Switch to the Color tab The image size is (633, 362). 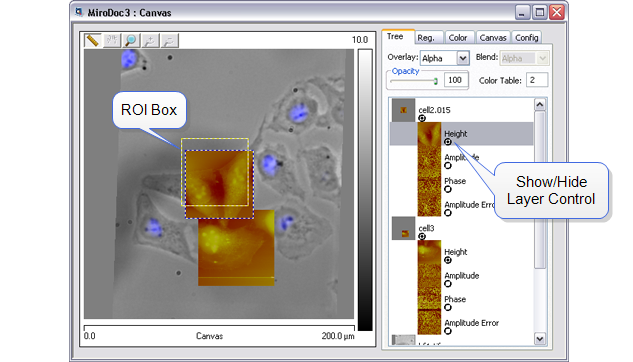[457, 38]
